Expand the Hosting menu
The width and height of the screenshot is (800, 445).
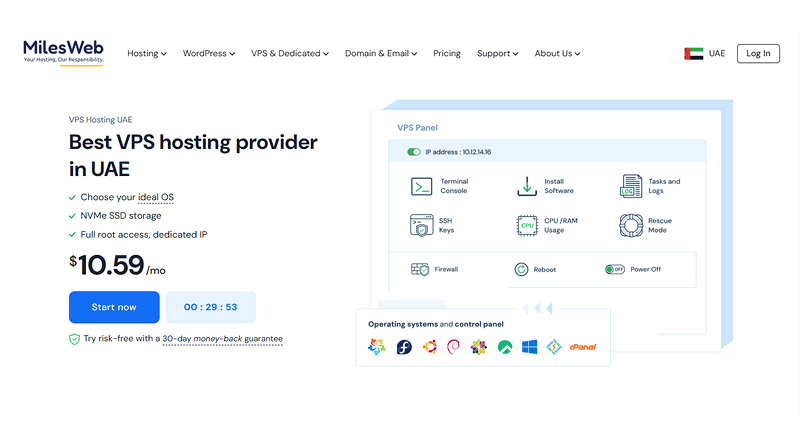(147, 54)
